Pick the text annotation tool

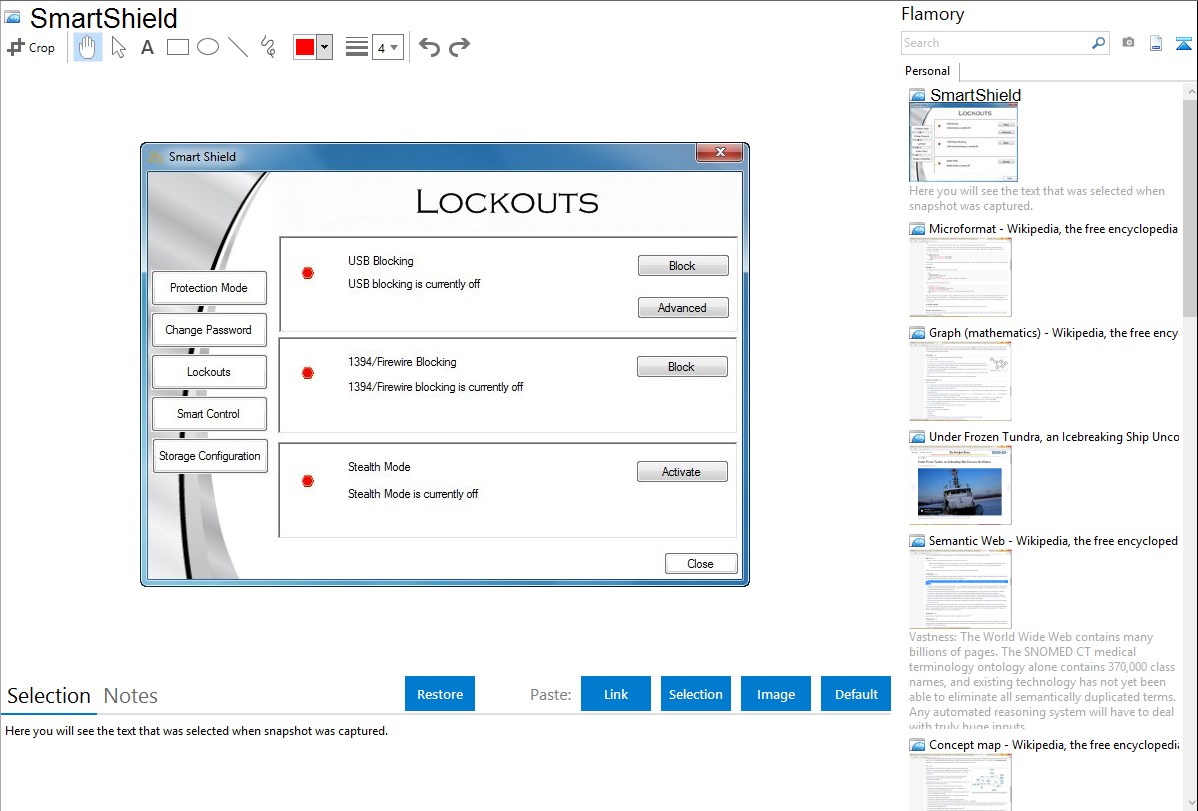click(x=147, y=47)
